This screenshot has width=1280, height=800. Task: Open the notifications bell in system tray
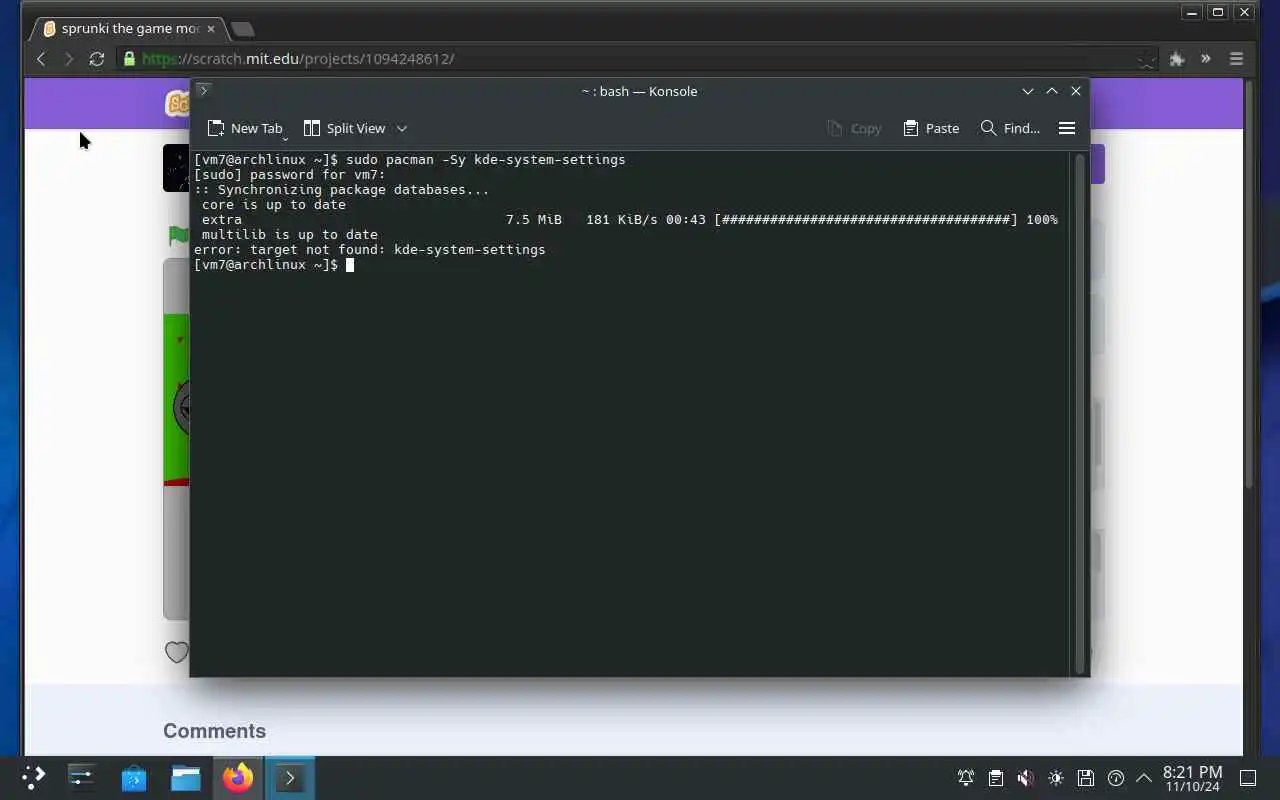(966, 778)
